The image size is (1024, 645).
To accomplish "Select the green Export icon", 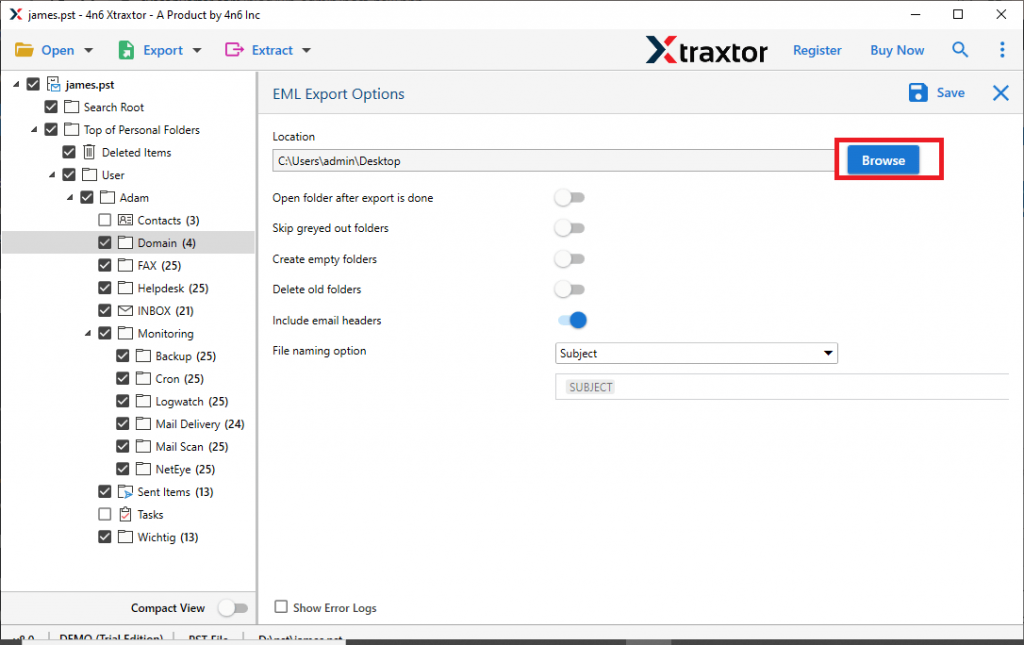I will pos(125,49).
